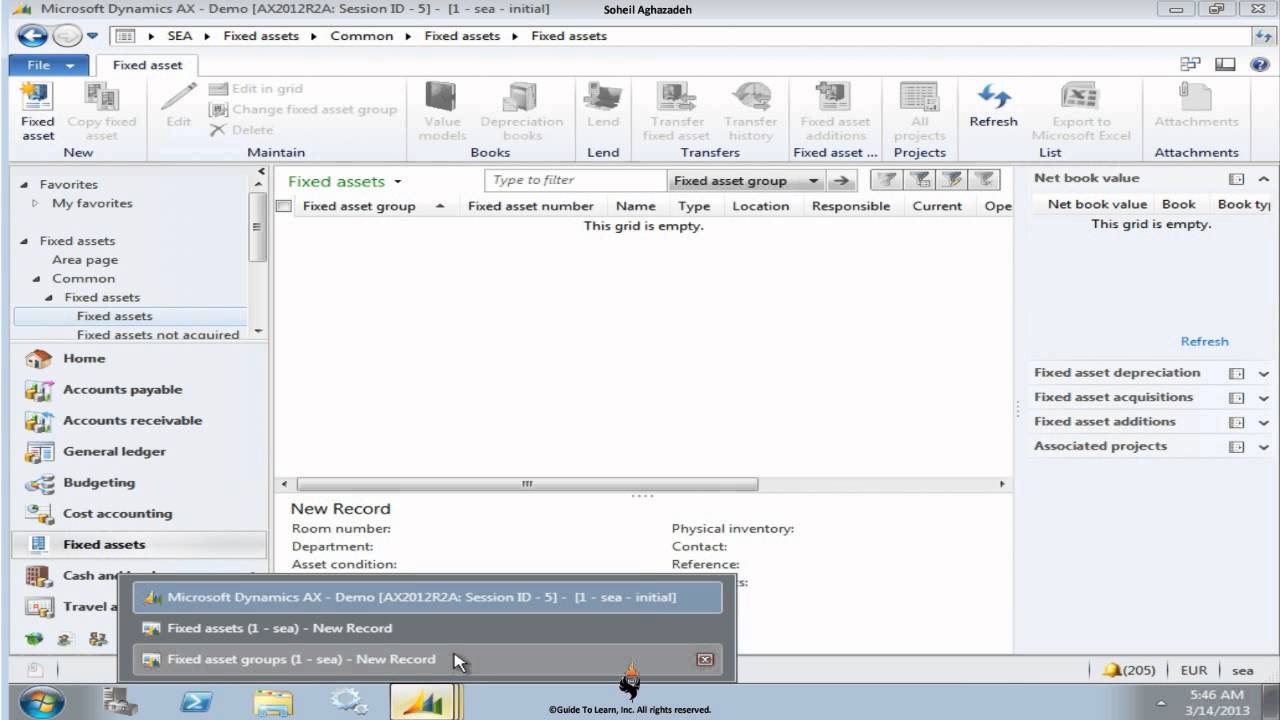This screenshot has width=1280, height=720.
Task: Collapse the Net book value pane
Action: click(x=1264, y=179)
